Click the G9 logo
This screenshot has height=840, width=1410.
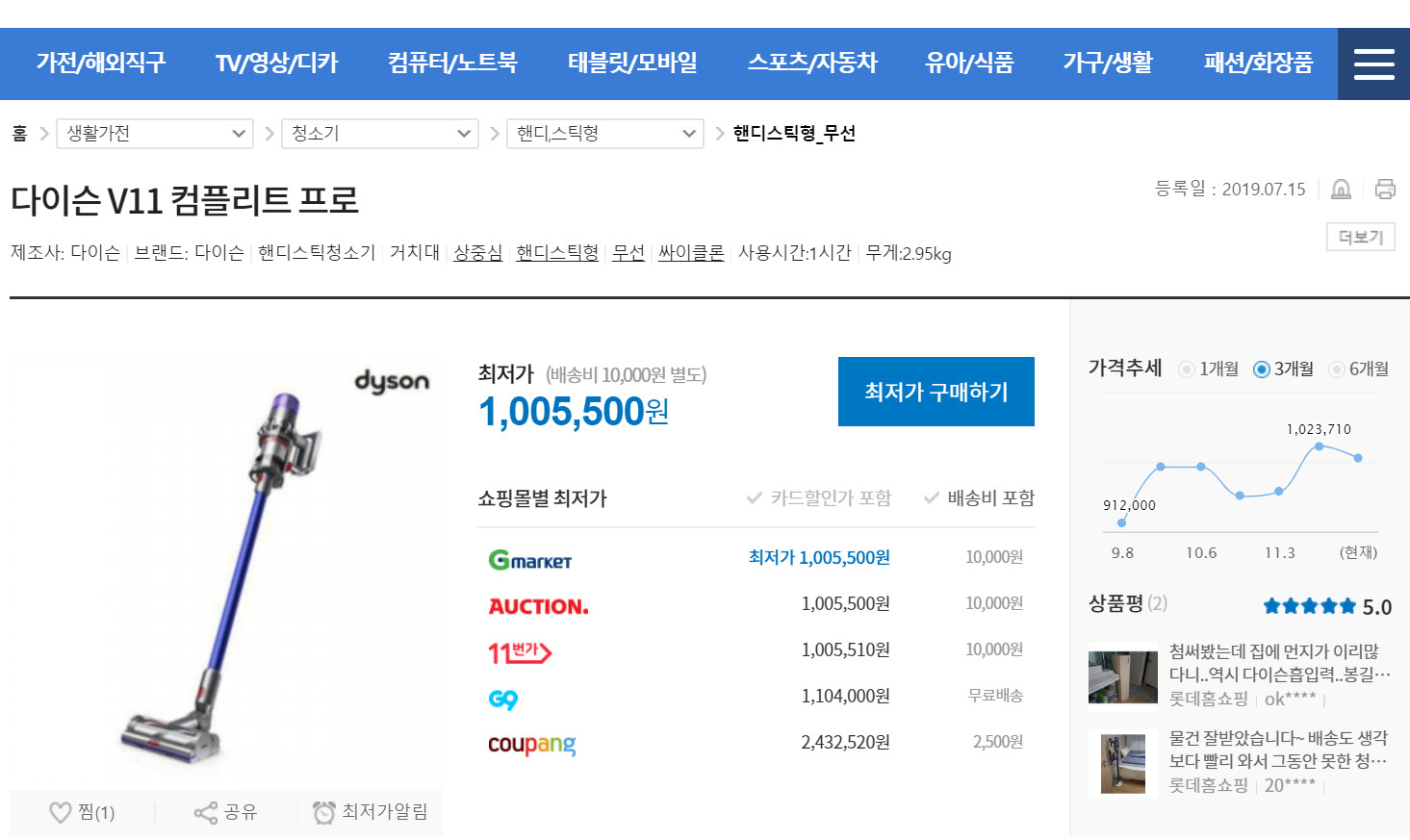[x=503, y=699]
